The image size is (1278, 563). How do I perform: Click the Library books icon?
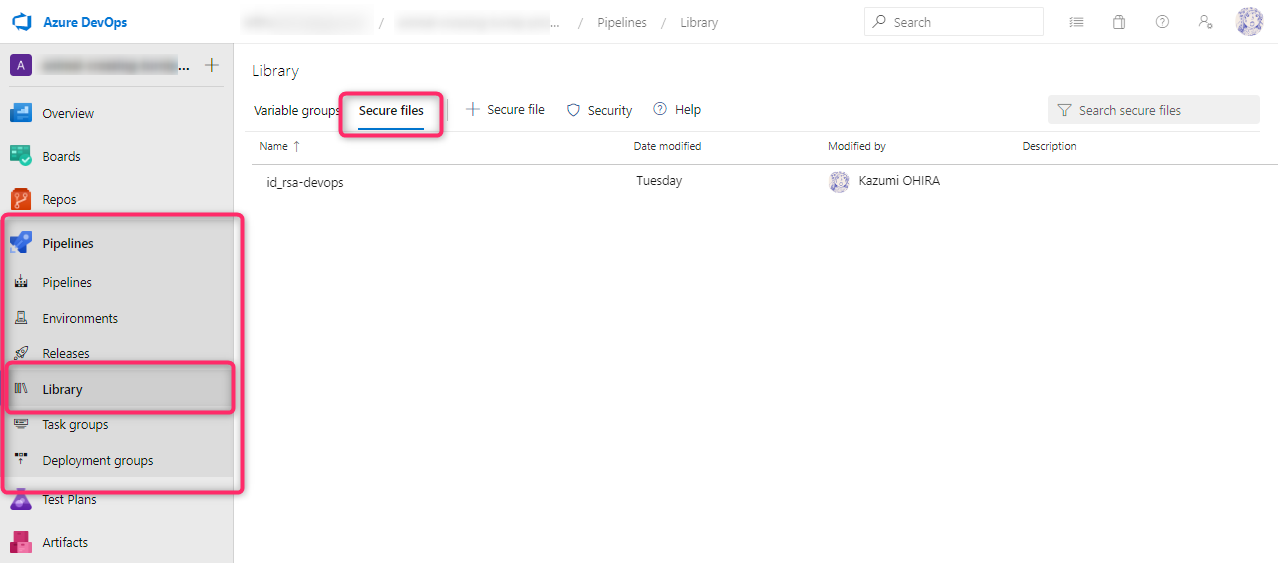(x=21, y=389)
